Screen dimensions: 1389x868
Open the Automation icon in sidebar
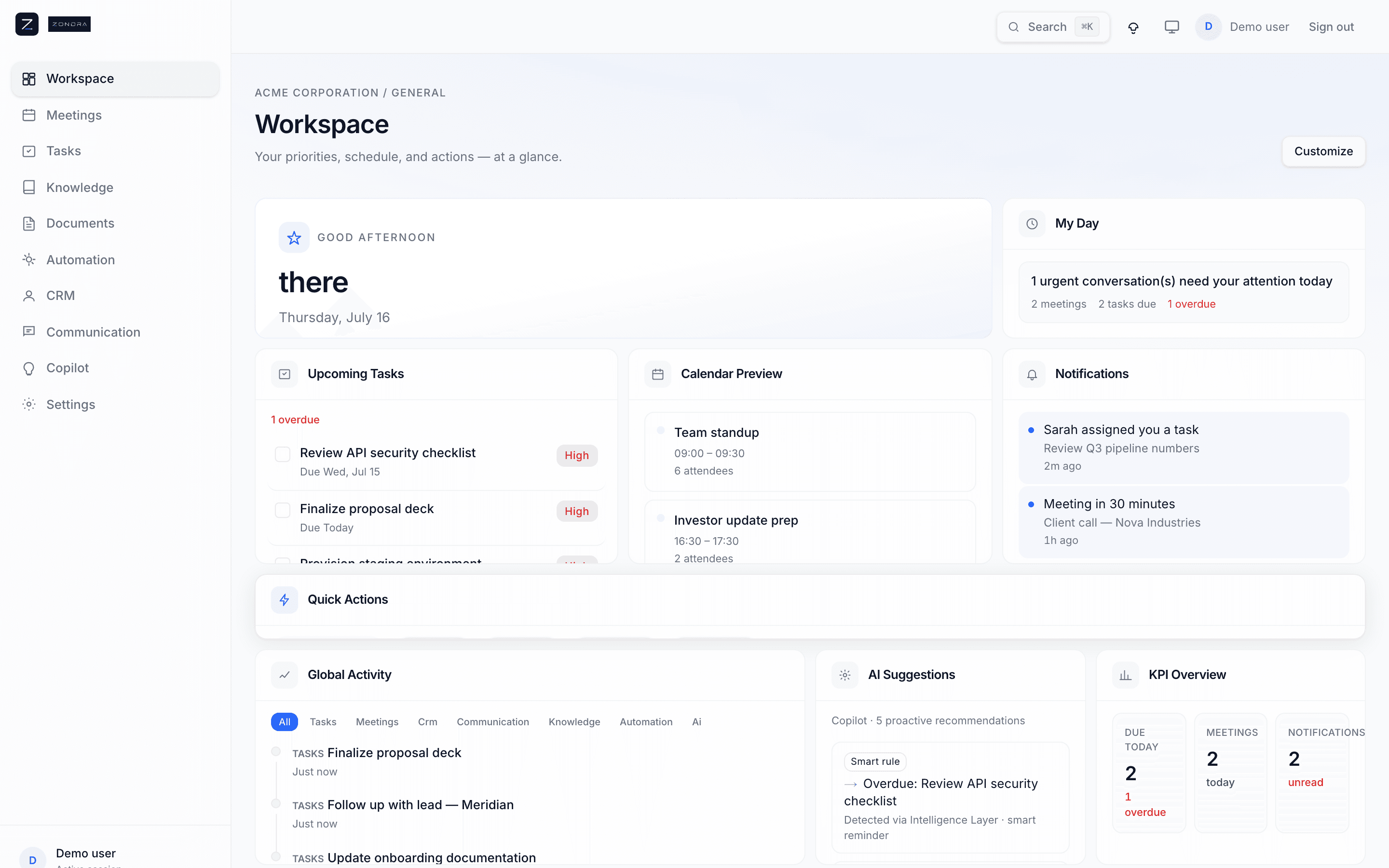point(29,260)
